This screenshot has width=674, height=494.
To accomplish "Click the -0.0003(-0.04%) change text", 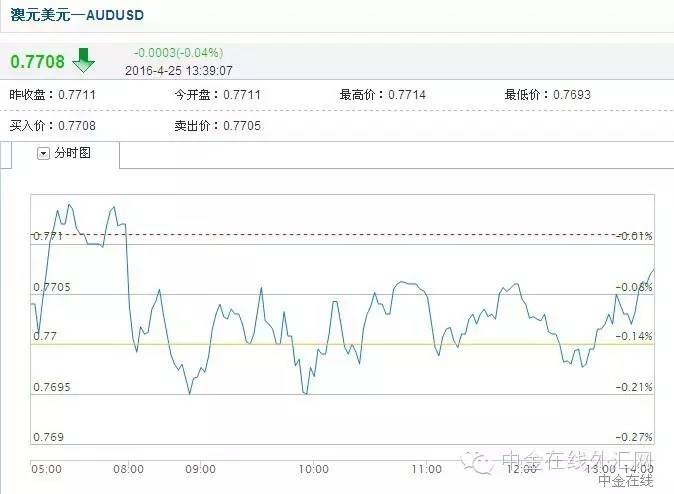I will [x=178, y=52].
